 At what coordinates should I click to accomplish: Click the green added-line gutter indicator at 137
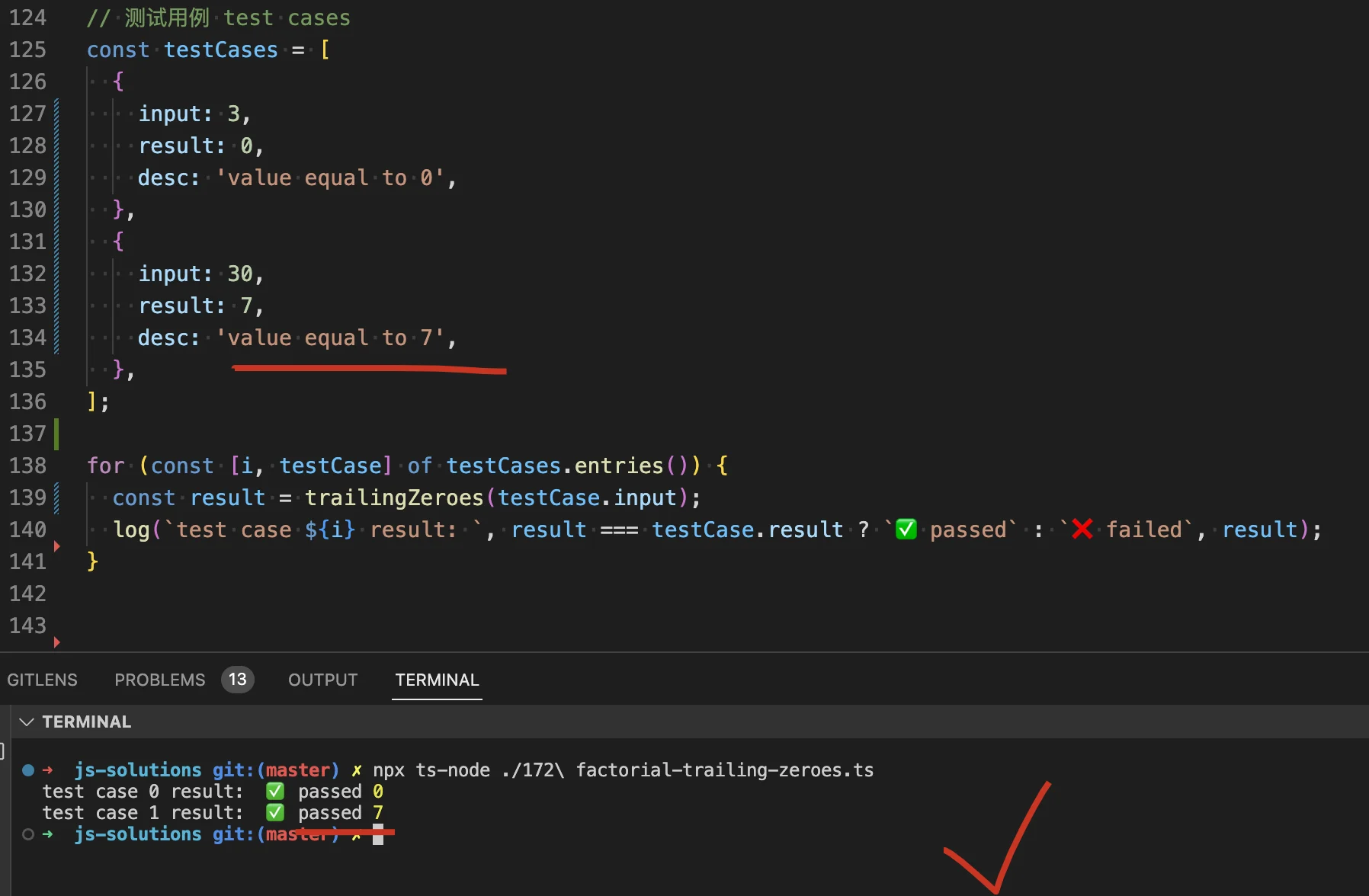pos(56,434)
